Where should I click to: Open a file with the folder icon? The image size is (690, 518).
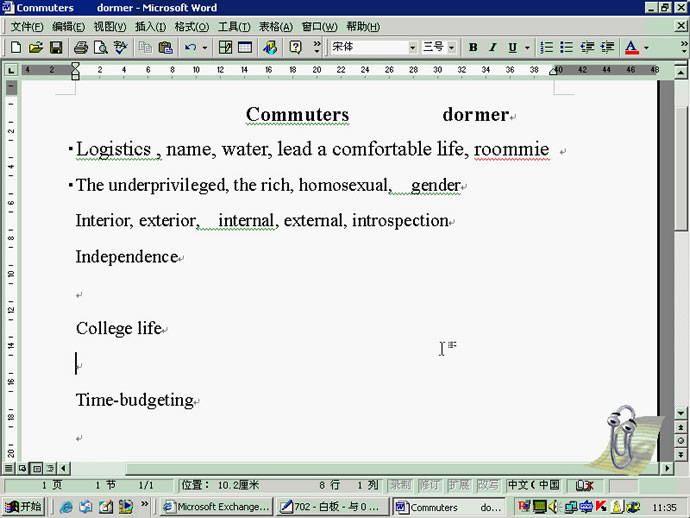[x=36, y=47]
